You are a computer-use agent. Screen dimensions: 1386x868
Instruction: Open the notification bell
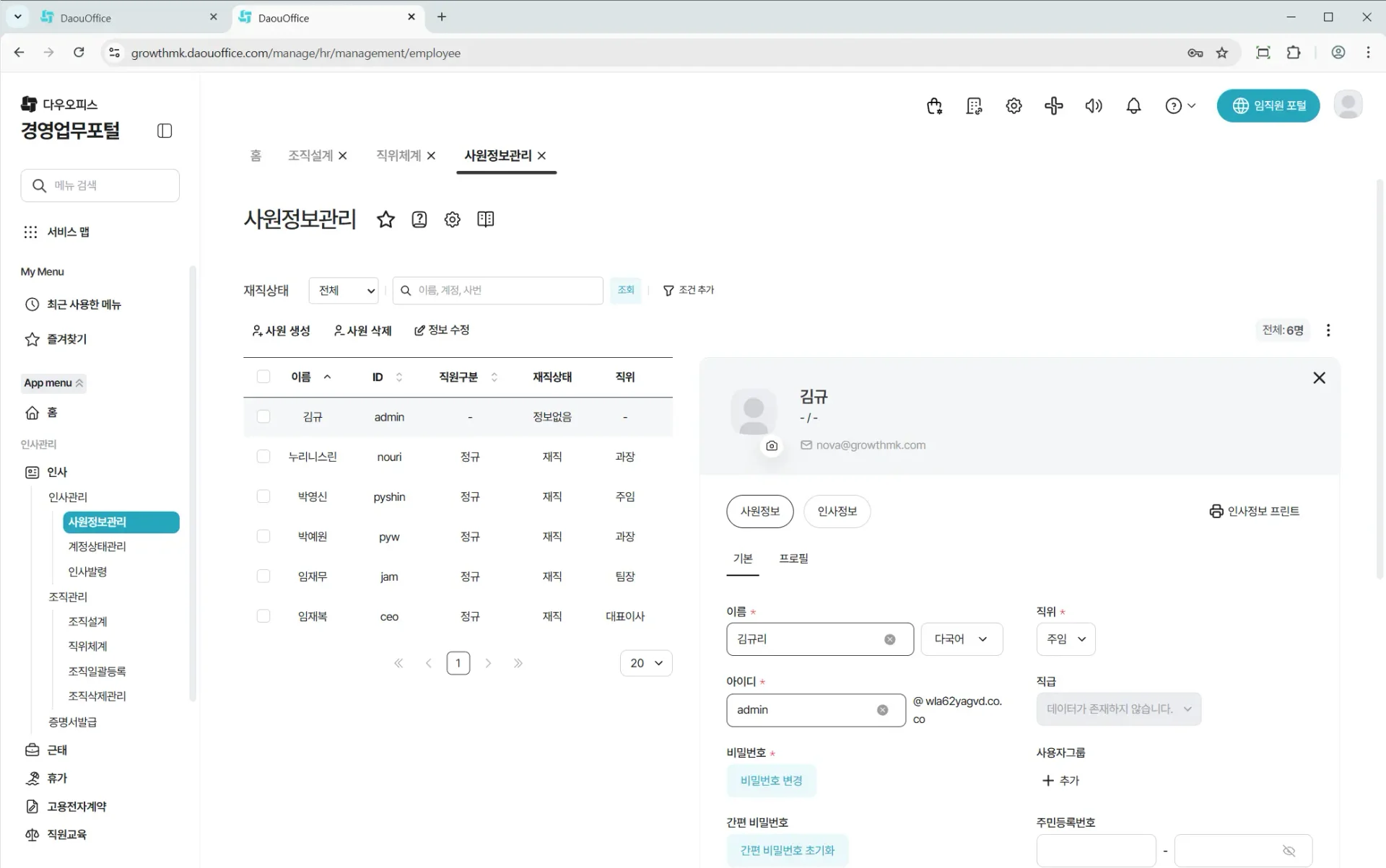coord(1133,105)
